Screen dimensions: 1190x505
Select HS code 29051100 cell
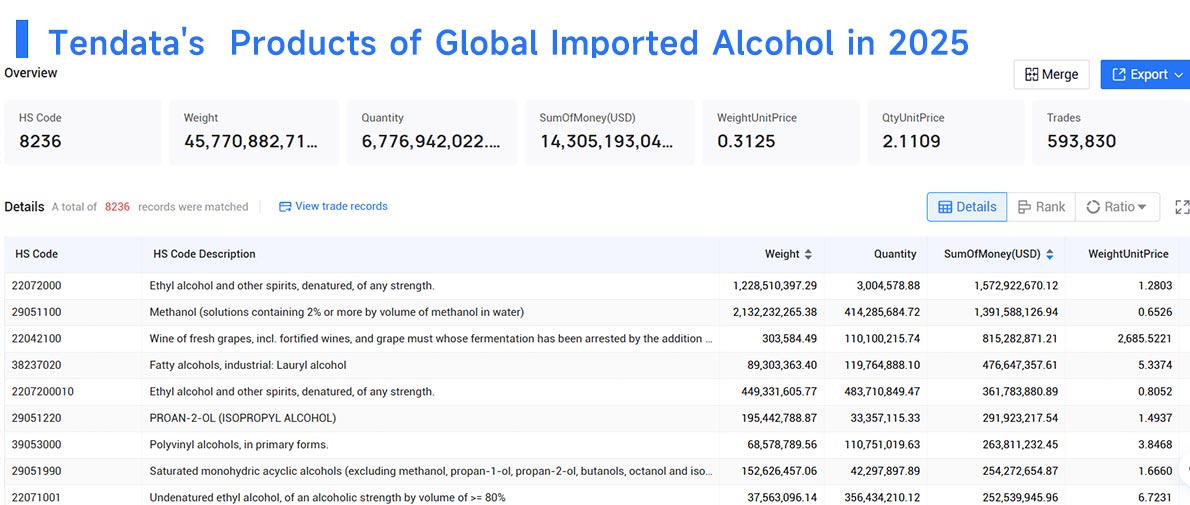pos(36,312)
